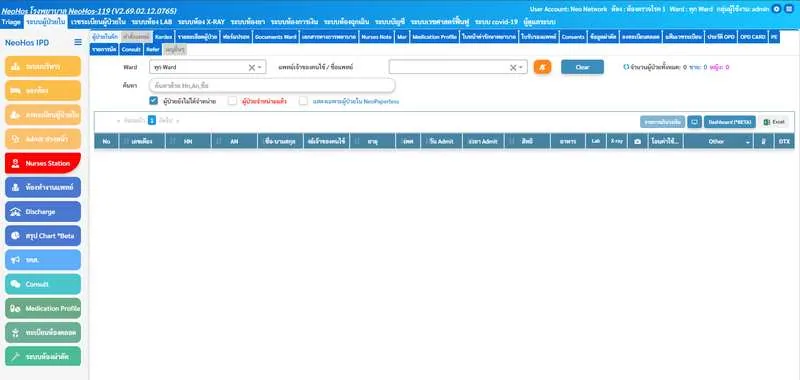Open the Consult sidebar item
Image resolution: width=800 pixels, height=380 pixels.
(x=43, y=284)
